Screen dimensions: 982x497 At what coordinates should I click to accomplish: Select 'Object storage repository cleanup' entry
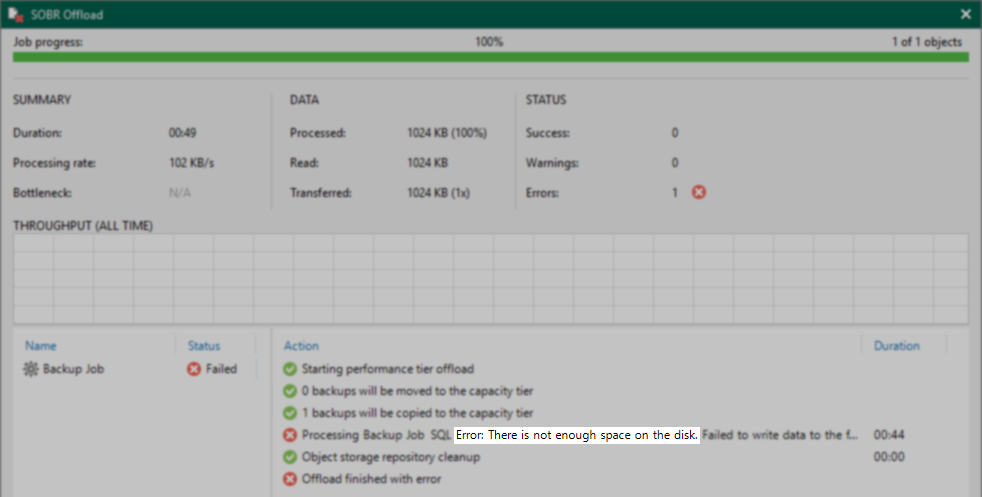tap(391, 458)
